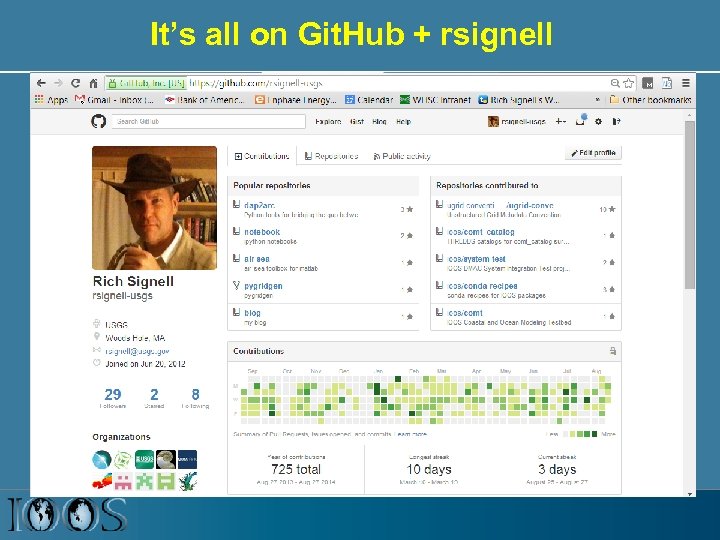The width and height of the screenshot is (720, 540).
Task: Expand the bookmarks overflow chevron
Action: (x=597, y=100)
